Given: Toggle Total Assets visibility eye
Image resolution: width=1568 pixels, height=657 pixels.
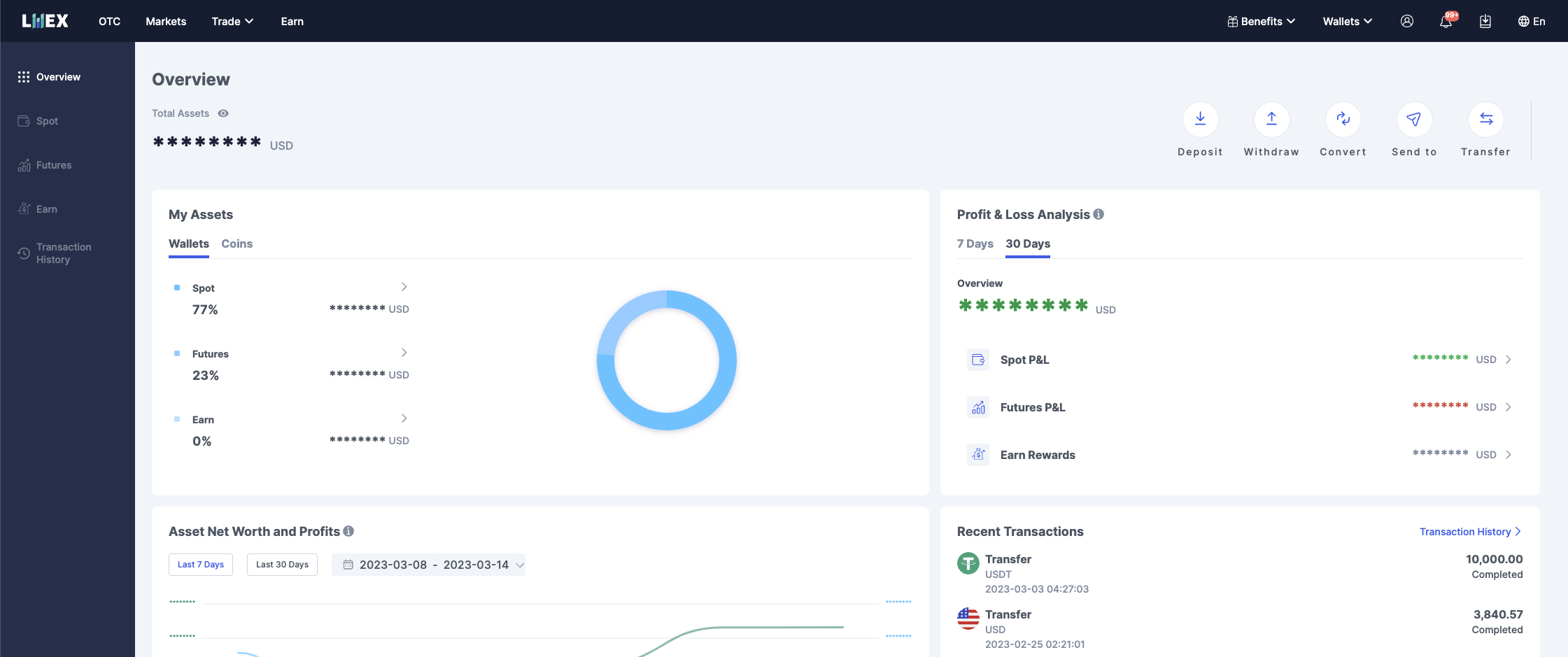Looking at the screenshot, I should tap(223, 113).
